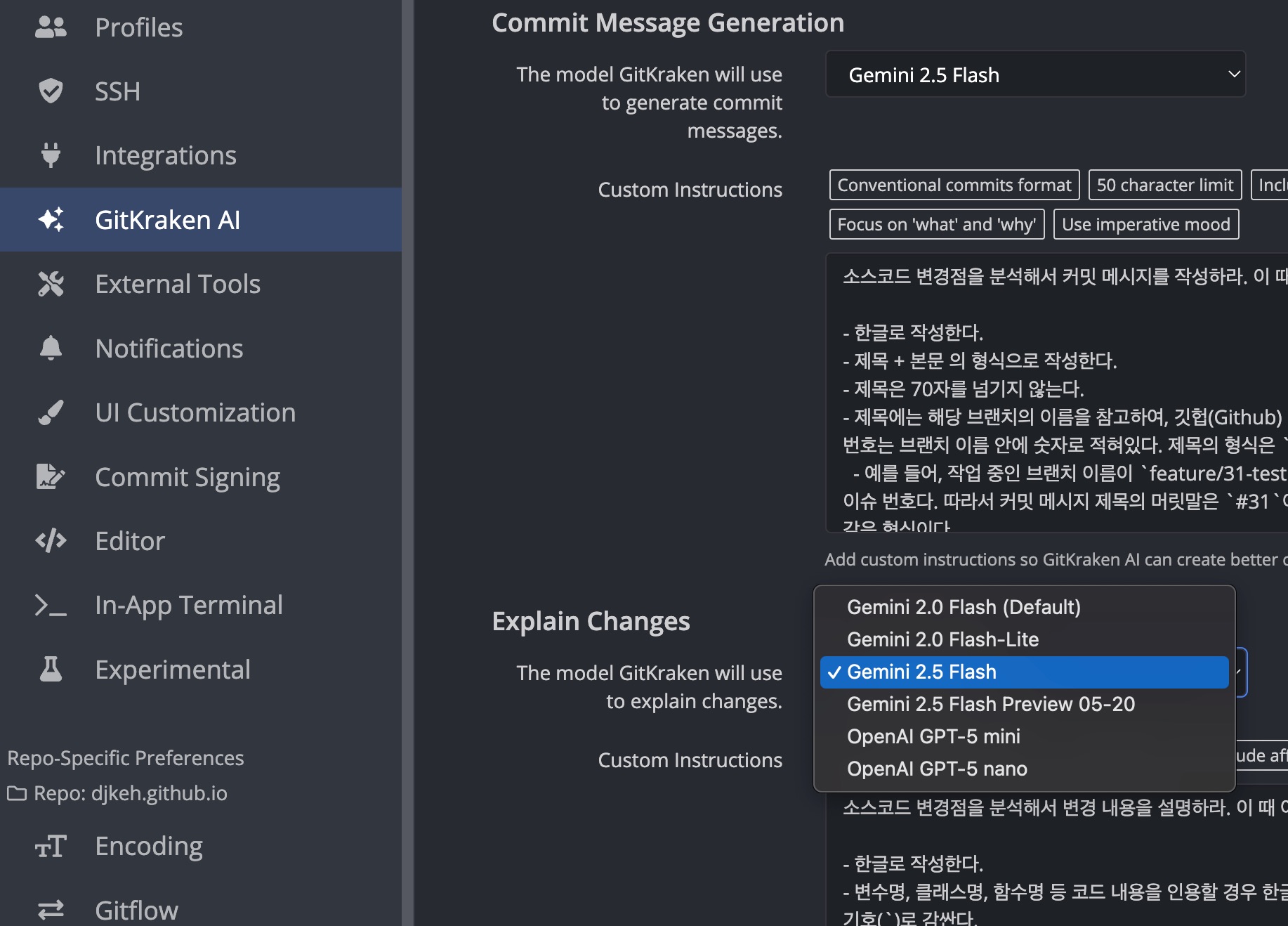Open the GitKraken AI settings page
Viewport: 1288px width, 926px height.
[167, 219]
